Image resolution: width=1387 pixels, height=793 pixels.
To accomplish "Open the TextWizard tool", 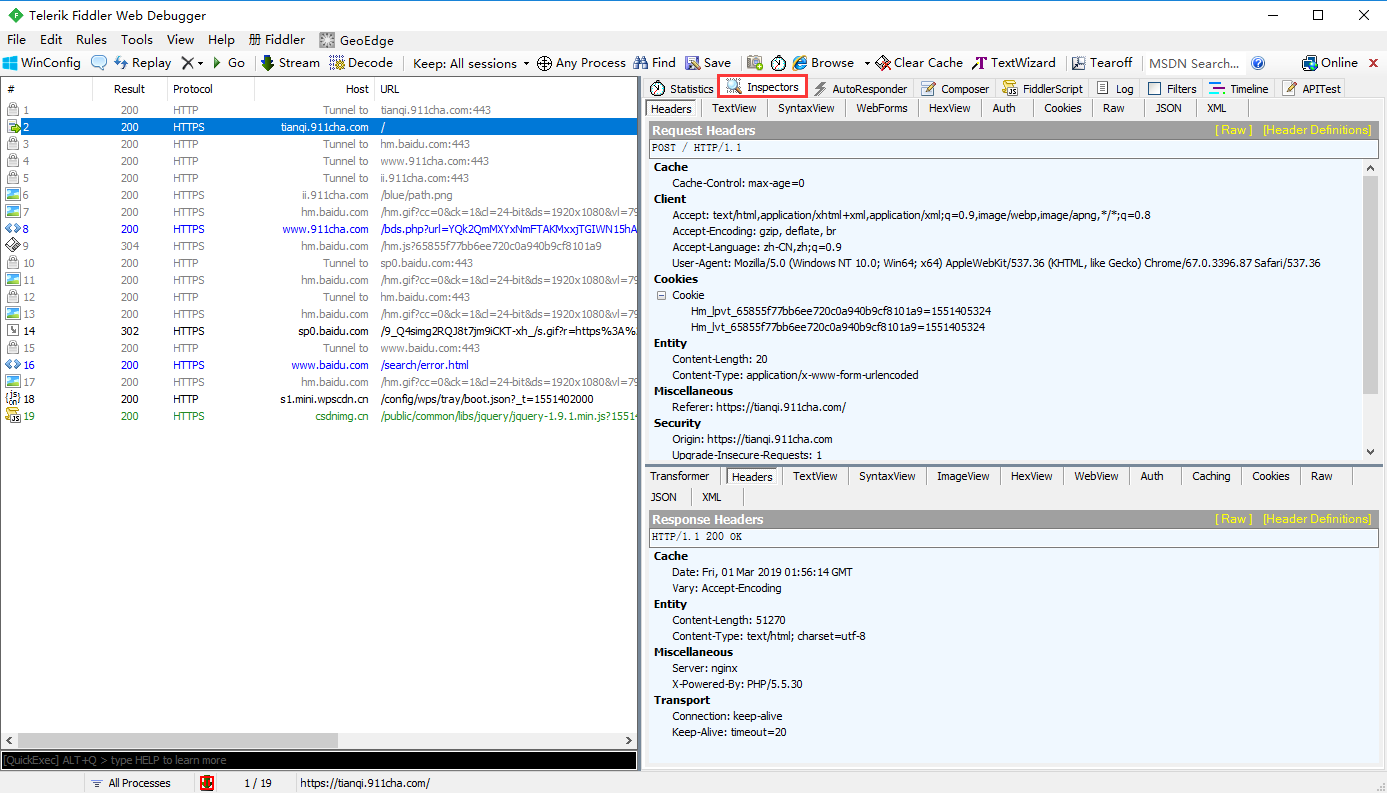I will point(1013,62).
